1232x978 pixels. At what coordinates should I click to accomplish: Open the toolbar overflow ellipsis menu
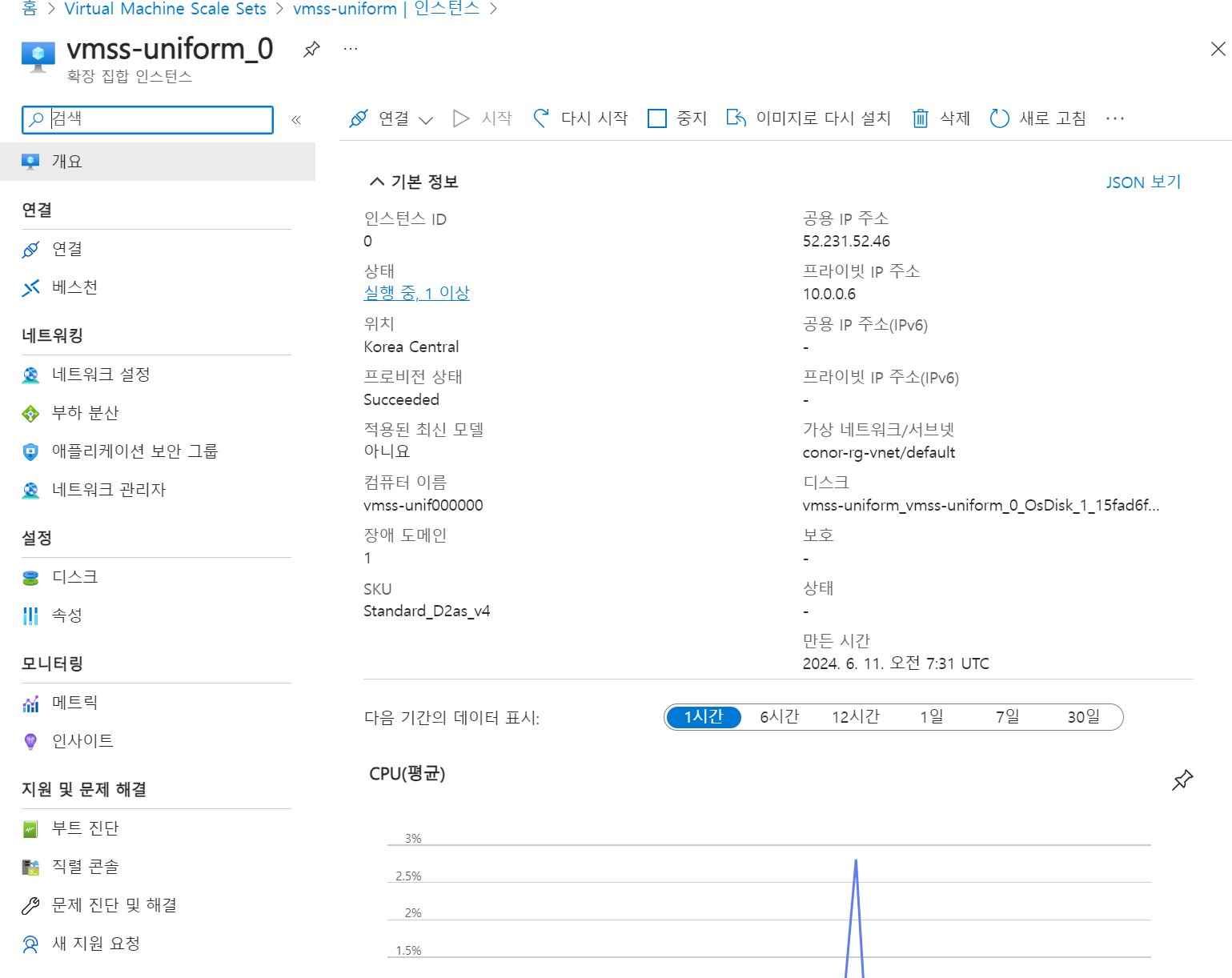click(x=1114, y=118)
